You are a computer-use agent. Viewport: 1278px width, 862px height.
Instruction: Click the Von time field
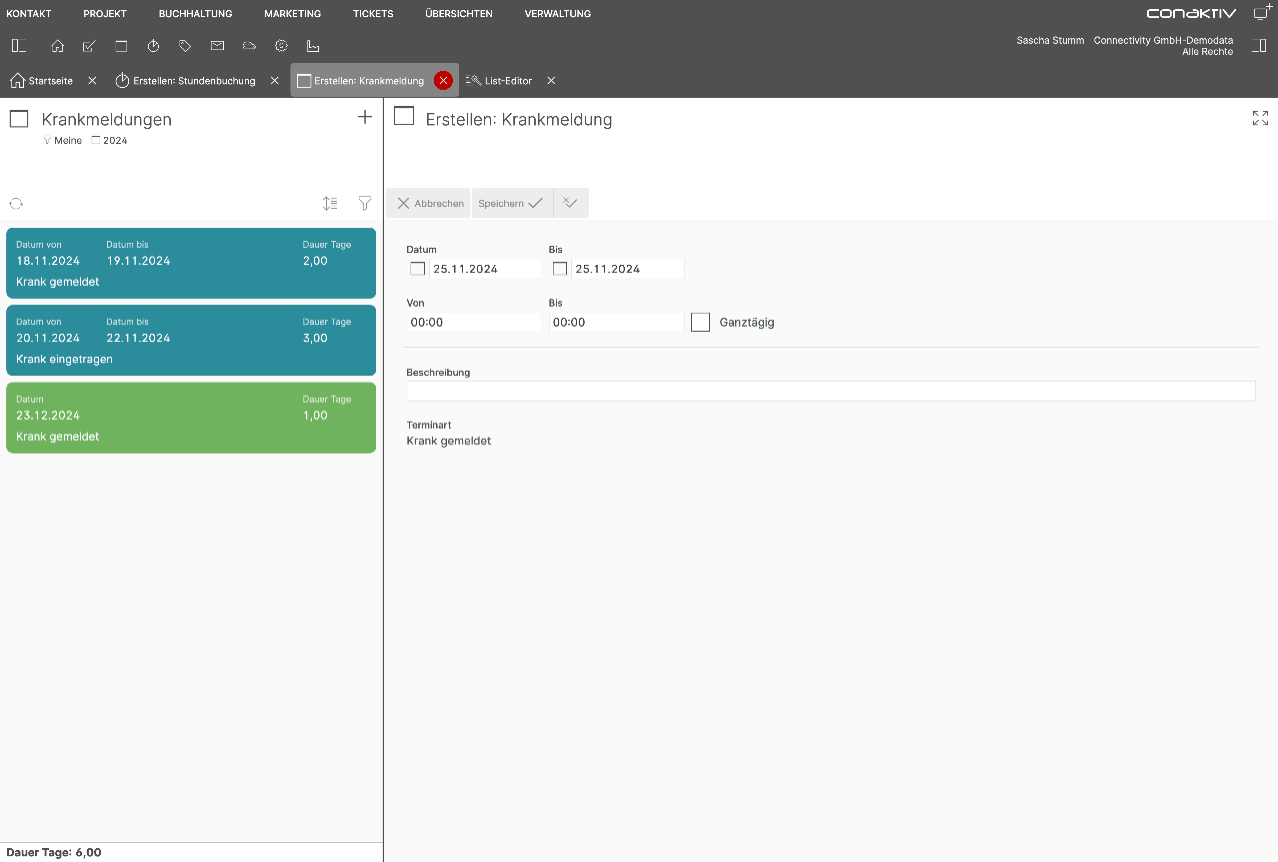pos(474,322)
